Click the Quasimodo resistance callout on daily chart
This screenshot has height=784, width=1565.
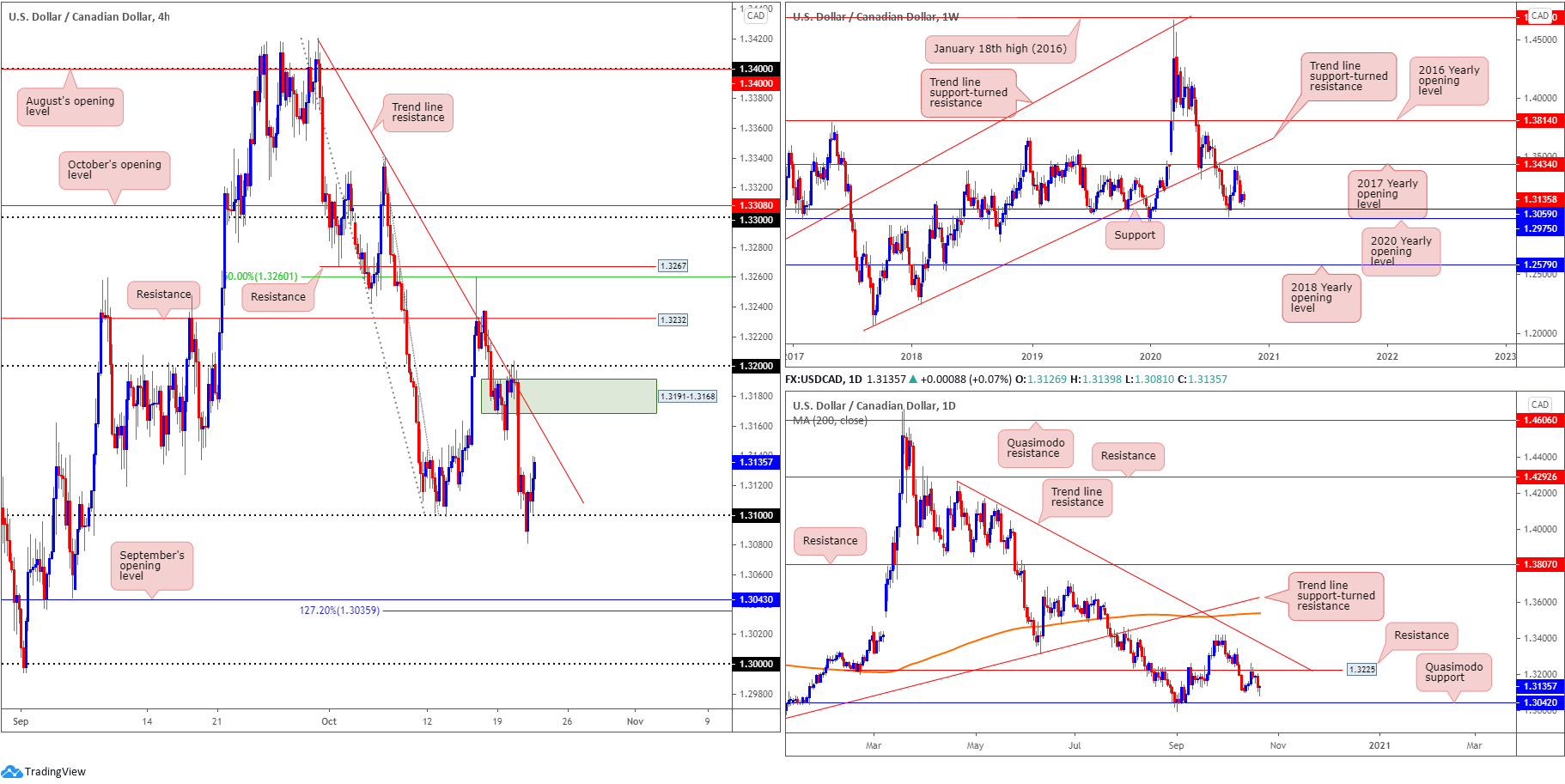pos(1035,448)
